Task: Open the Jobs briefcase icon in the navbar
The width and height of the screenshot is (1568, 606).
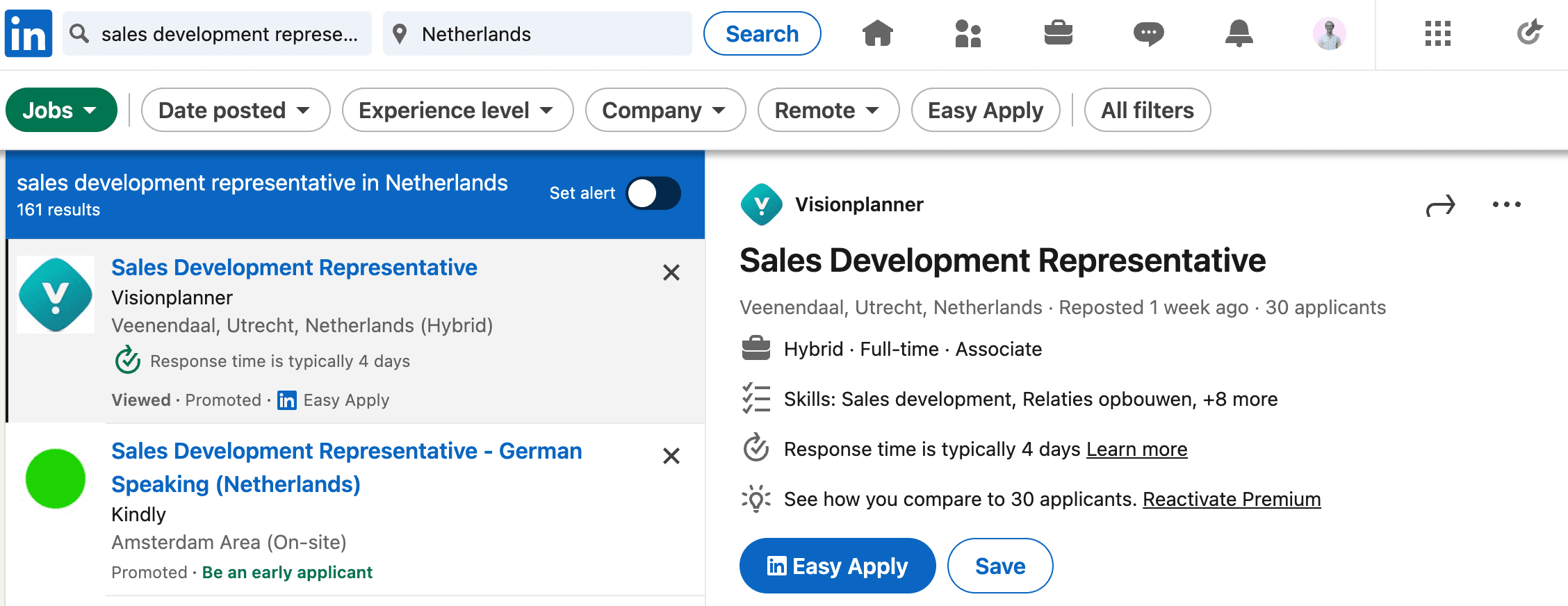Action: pyautogui.click(x=1058, y=33)
